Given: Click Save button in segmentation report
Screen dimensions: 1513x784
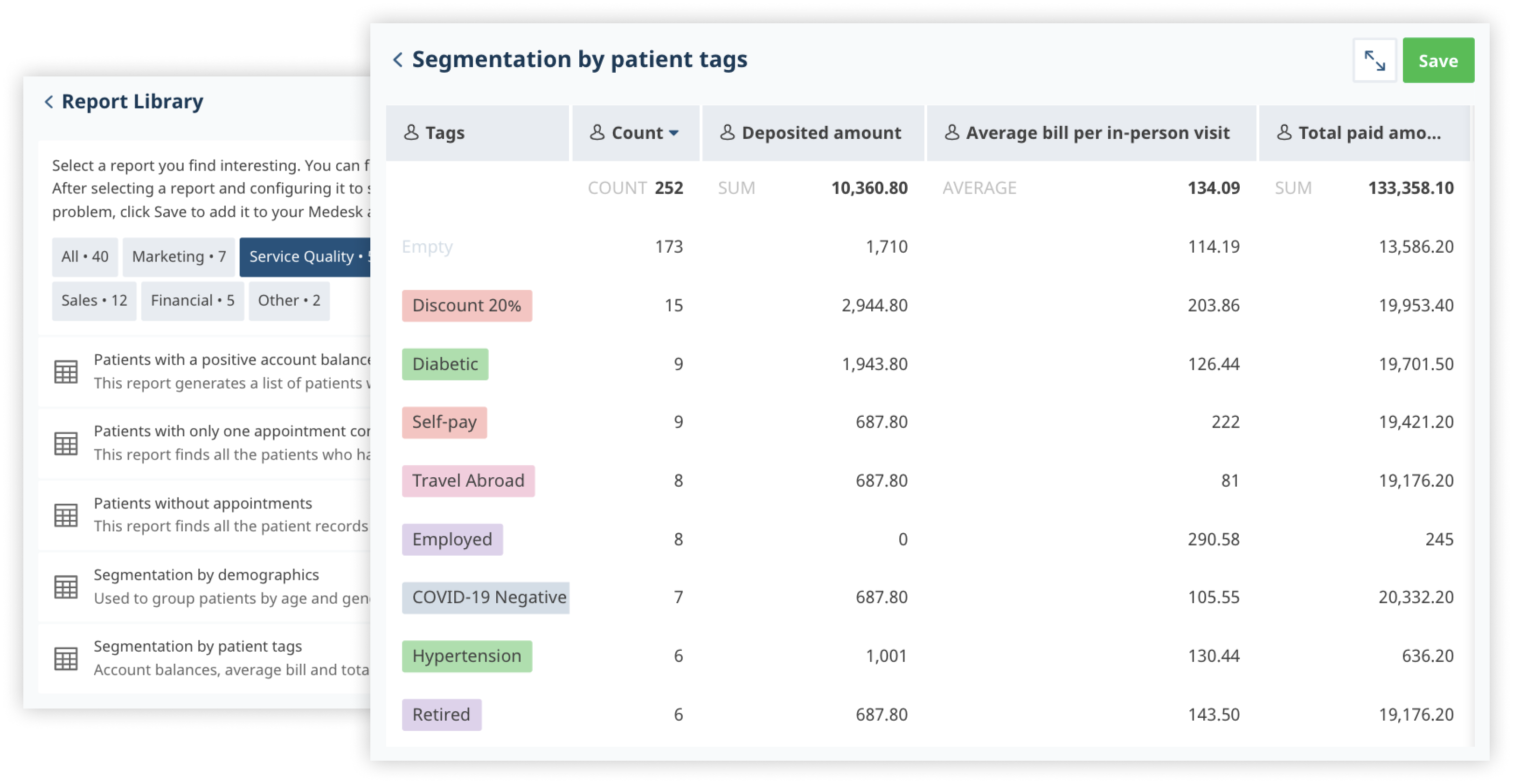Looking at the screenshot, I should coord(1438,61).
